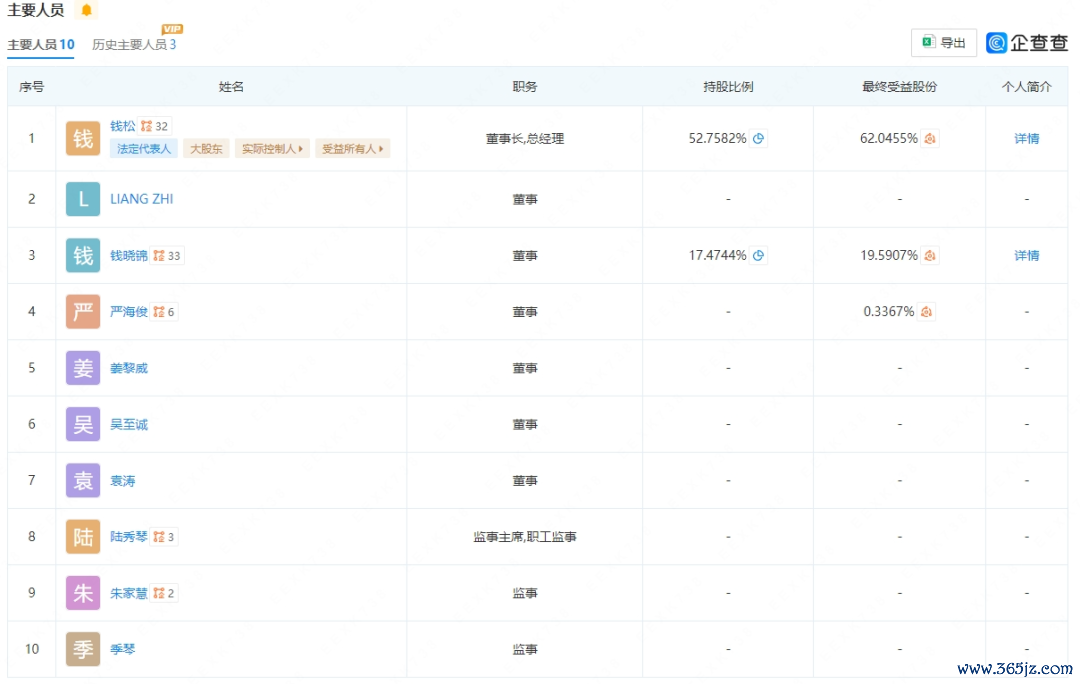Click the equity chain icon beside 62.0455%
The height and width of the screenshot is (684, 1080).
[x=929, y=139]
